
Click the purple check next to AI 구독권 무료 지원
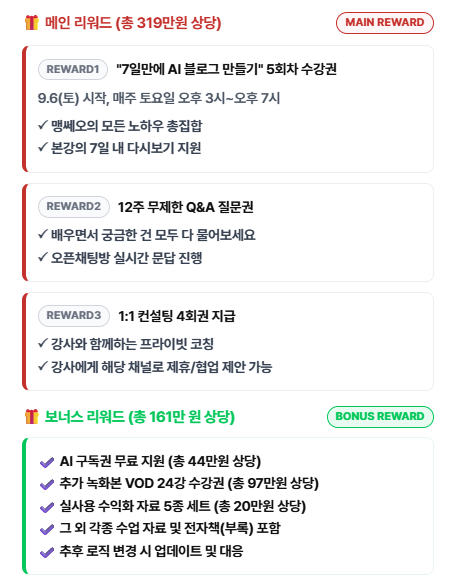point(47,463)
